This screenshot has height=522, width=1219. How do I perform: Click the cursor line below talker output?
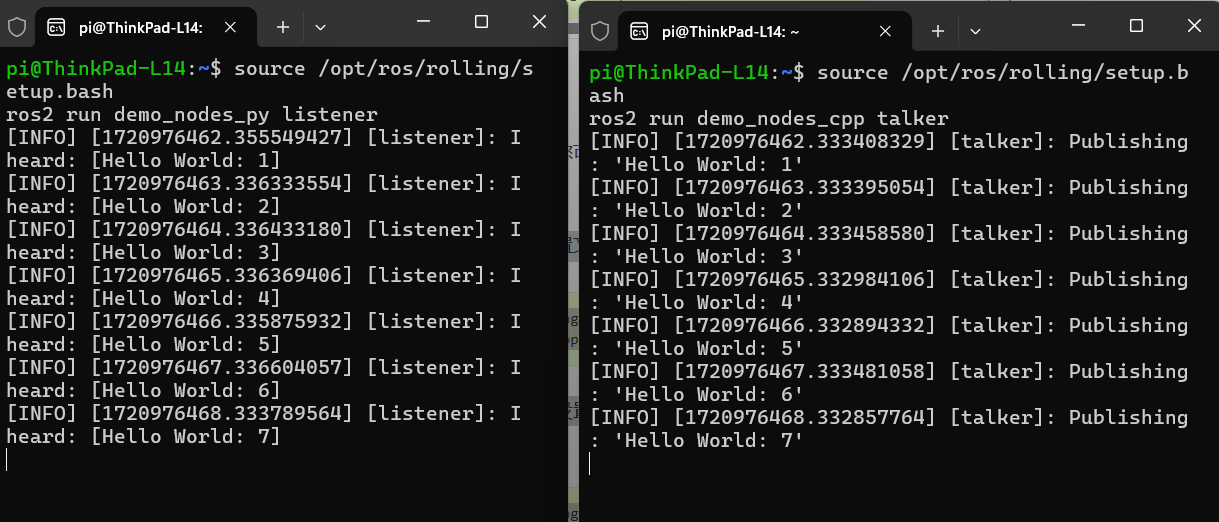pos(591,463)
